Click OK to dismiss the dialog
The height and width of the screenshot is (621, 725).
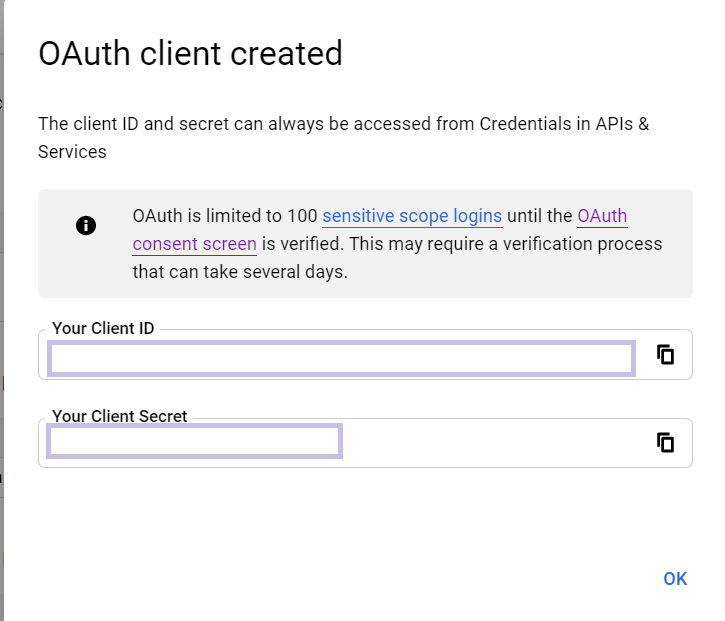coord(675,579)
